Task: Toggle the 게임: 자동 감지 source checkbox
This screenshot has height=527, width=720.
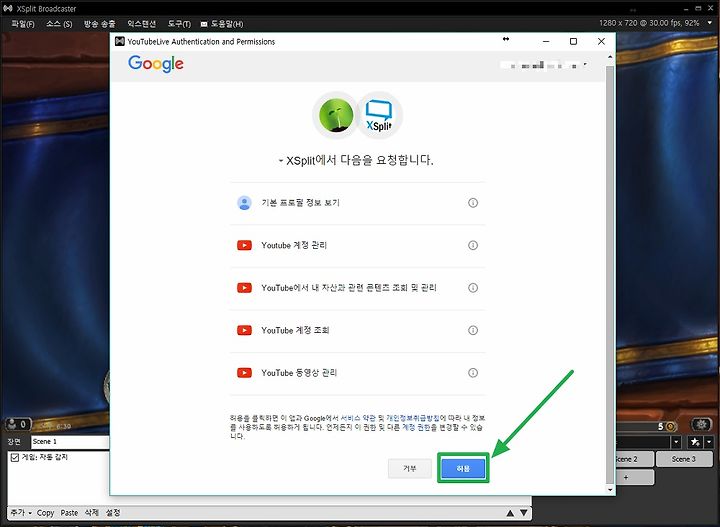Action: (x=15, y=457)
